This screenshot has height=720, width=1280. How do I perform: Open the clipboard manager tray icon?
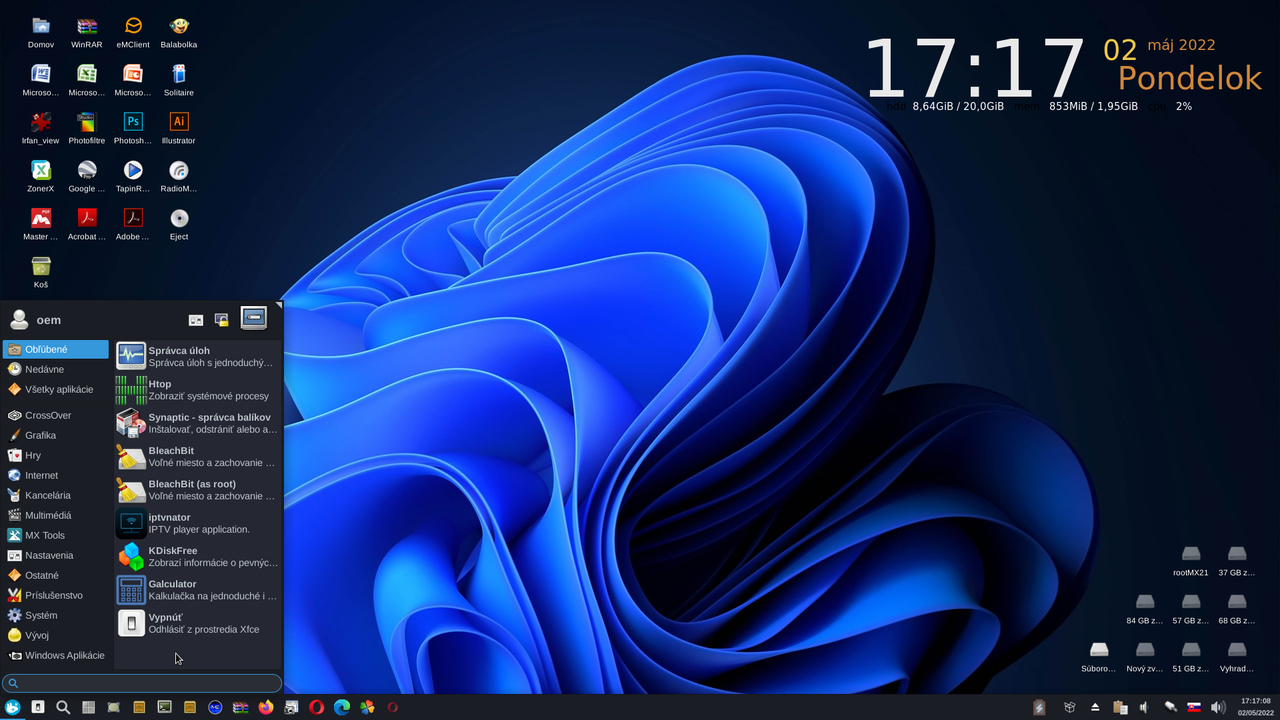coord(1120,707)
